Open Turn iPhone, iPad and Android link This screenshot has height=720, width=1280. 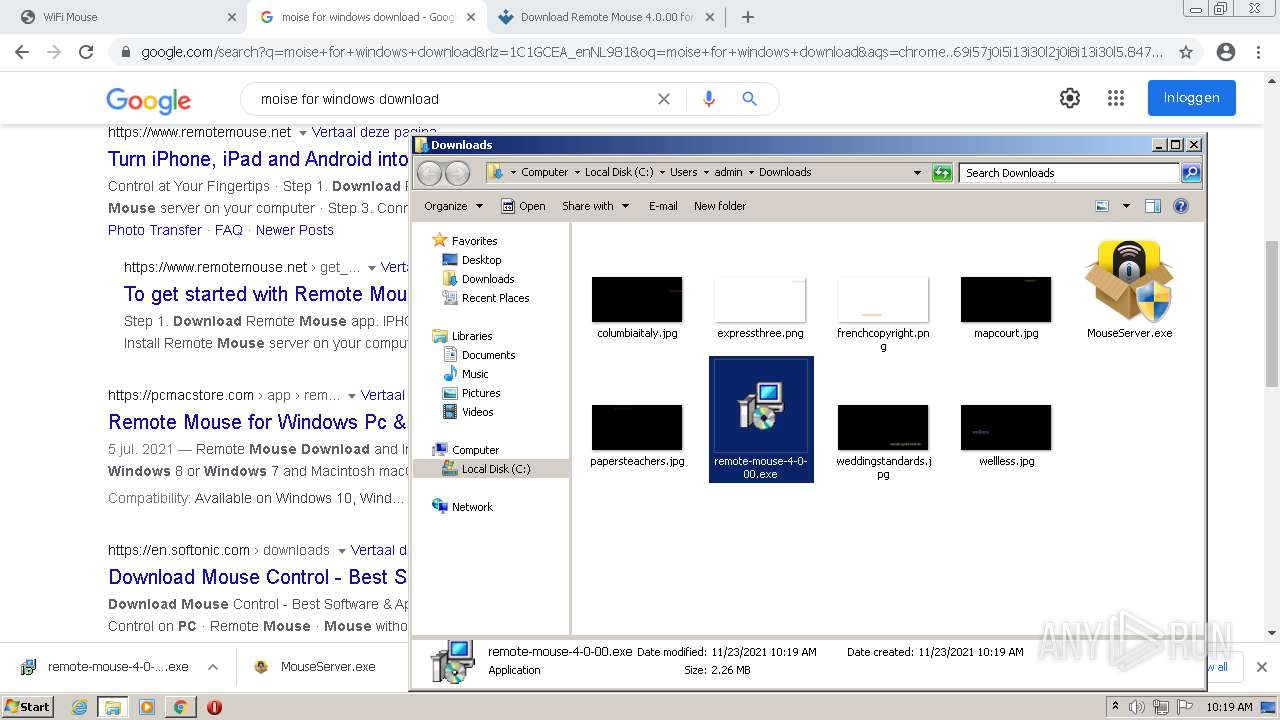click(x=258, y=159)
